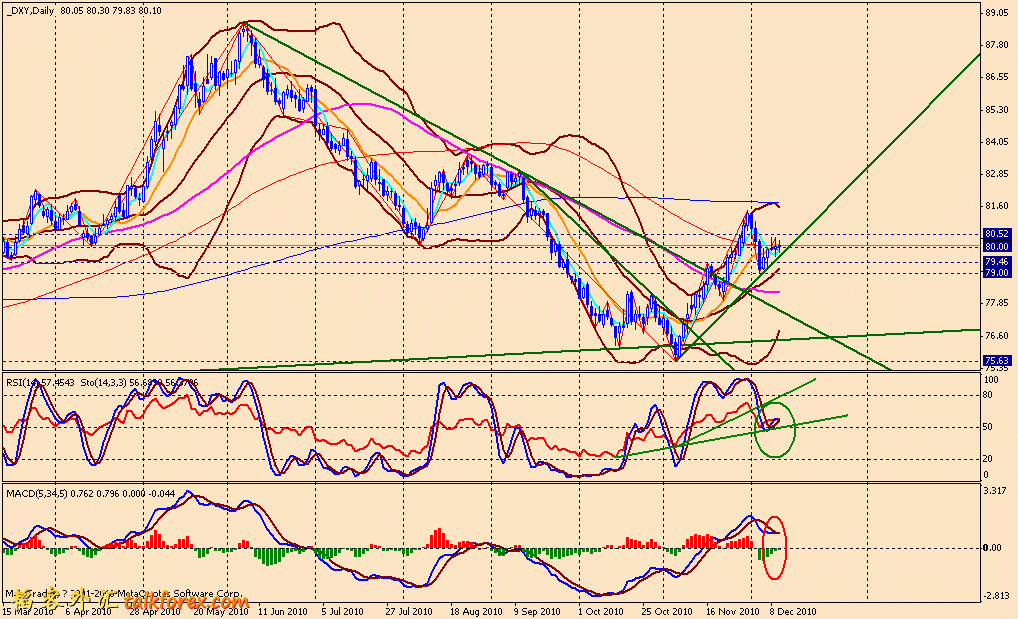Click the highlighted 80.52 level tag
Image resolution: width=1018 pixels, height=619 pixels.
(997, 233)
